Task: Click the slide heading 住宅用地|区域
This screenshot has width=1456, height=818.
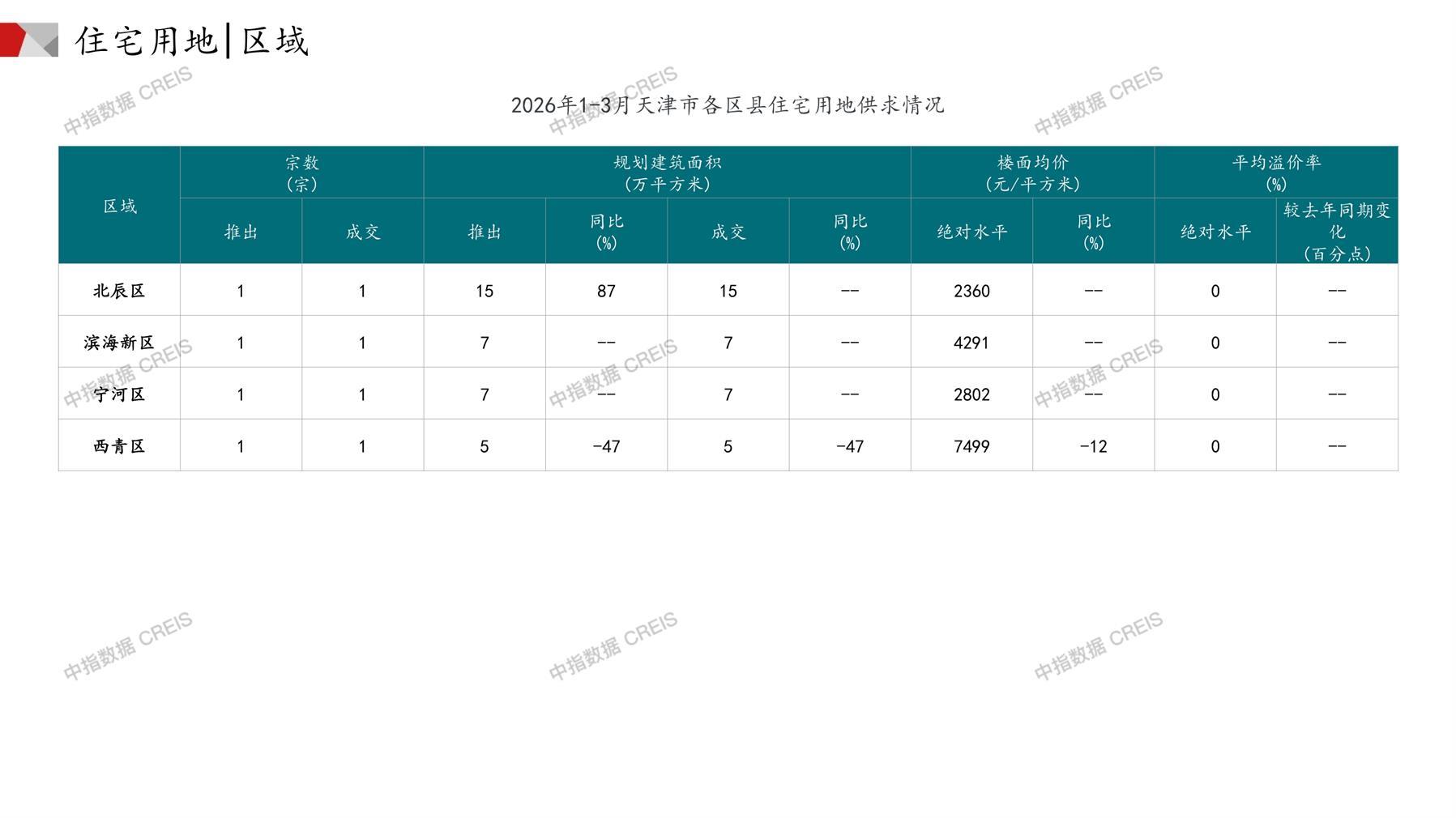Action: point(192,40)
